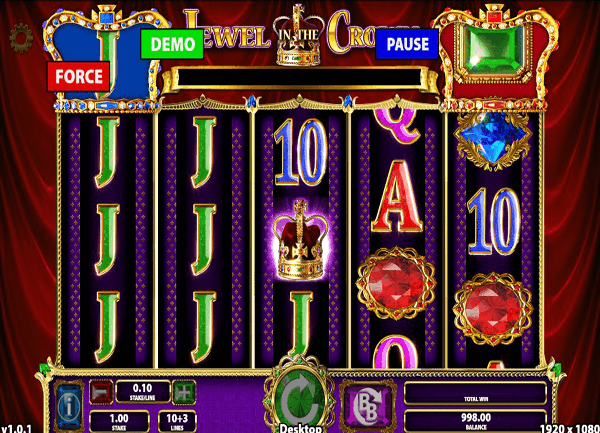This screenshot has width=600, height=433.
Task: Click the red ruby on fourth reel
Action: (x=395, y=283)
